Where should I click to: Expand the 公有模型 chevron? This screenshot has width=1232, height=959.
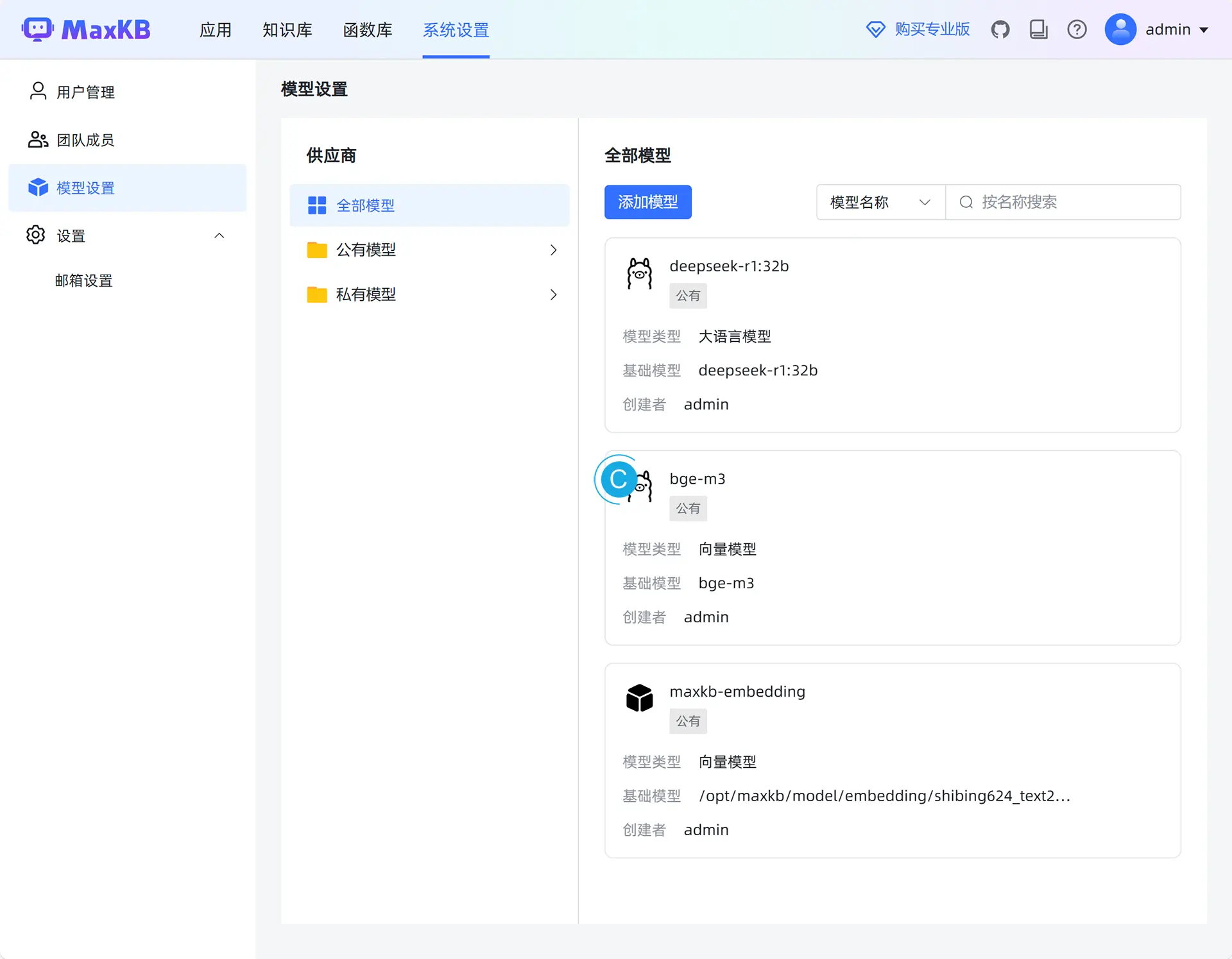[553, 250]
